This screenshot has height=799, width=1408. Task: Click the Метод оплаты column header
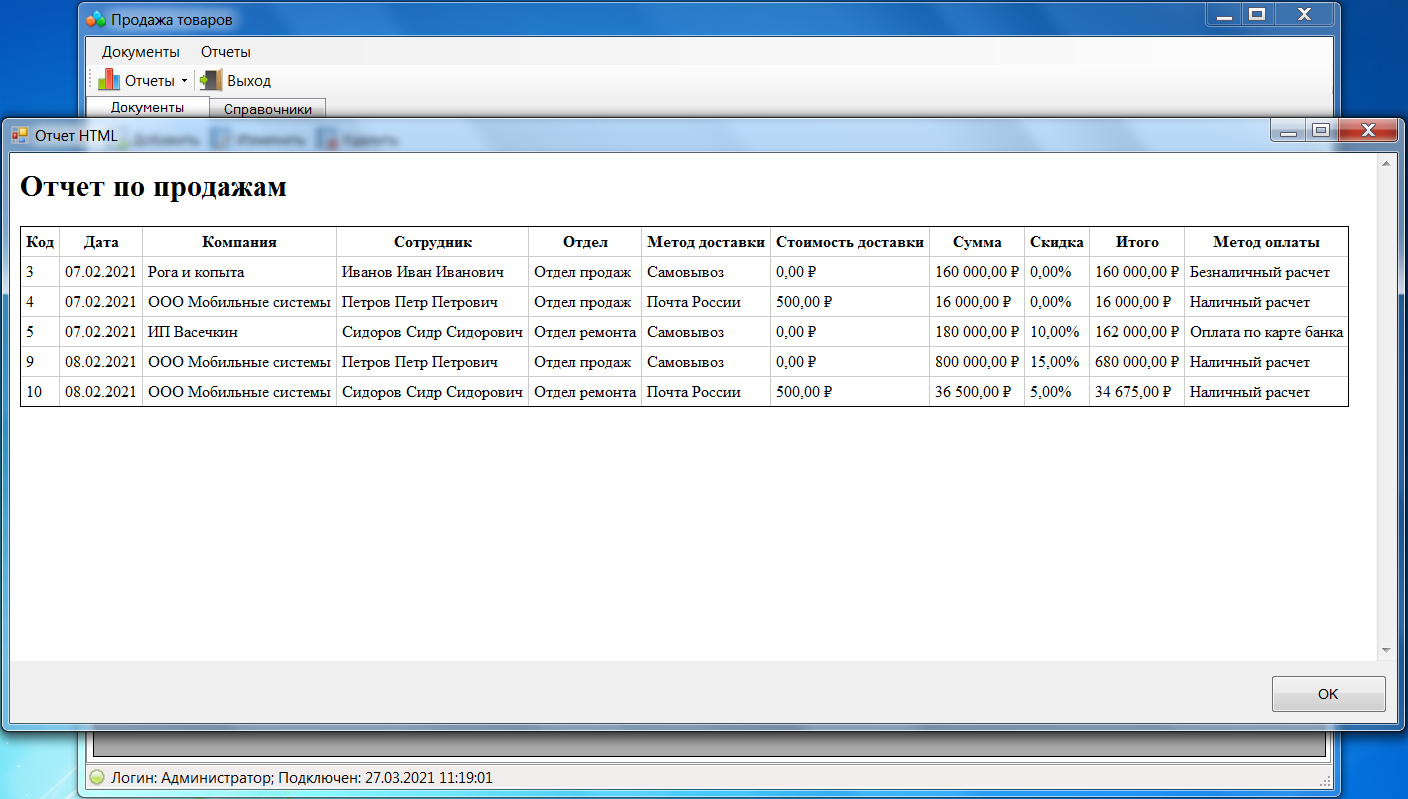pos(1266,242)
